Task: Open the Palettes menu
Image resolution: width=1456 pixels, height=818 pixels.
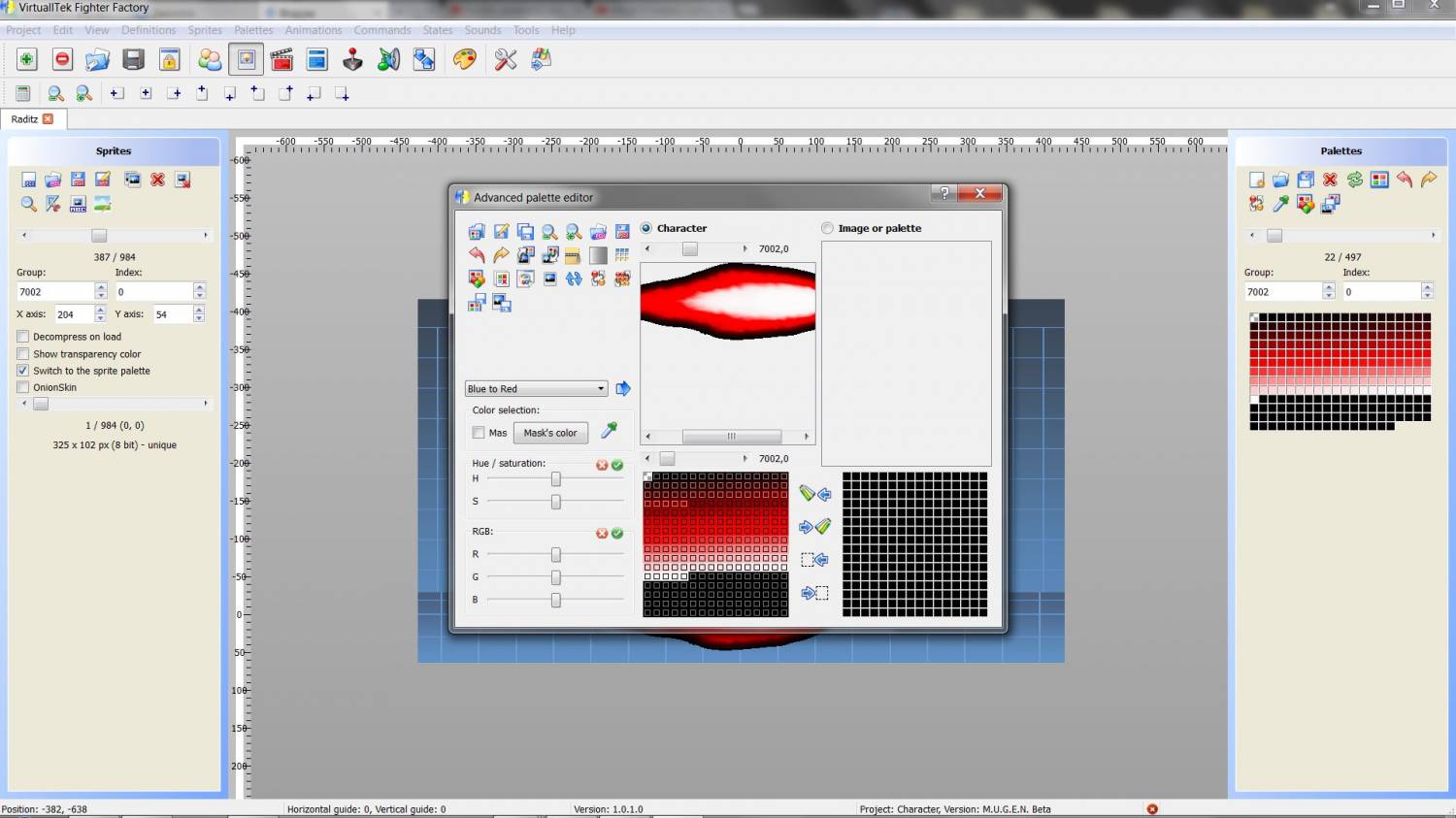Action: [253, 30]
